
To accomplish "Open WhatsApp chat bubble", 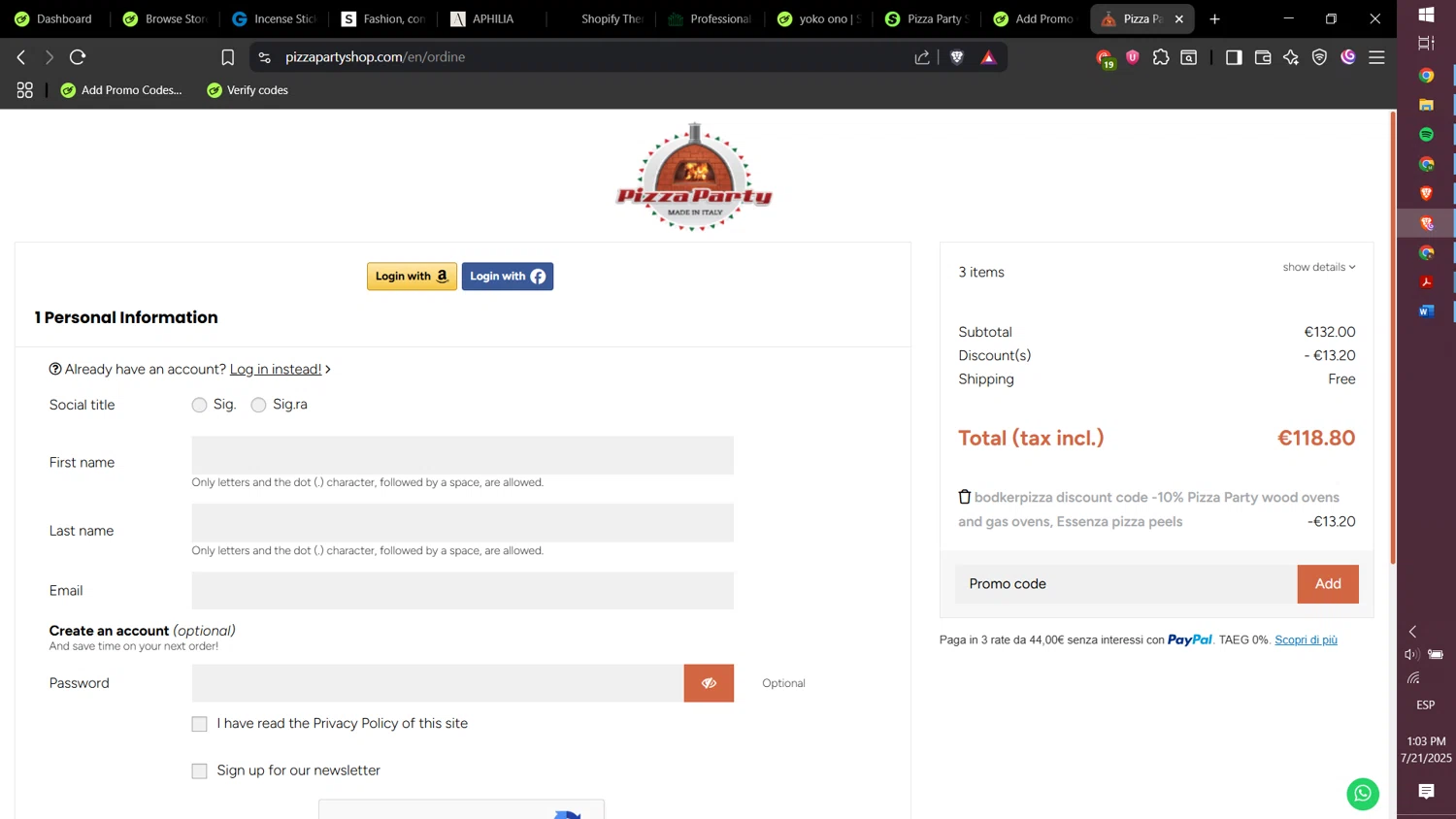I will click(x=1363, y=794).
